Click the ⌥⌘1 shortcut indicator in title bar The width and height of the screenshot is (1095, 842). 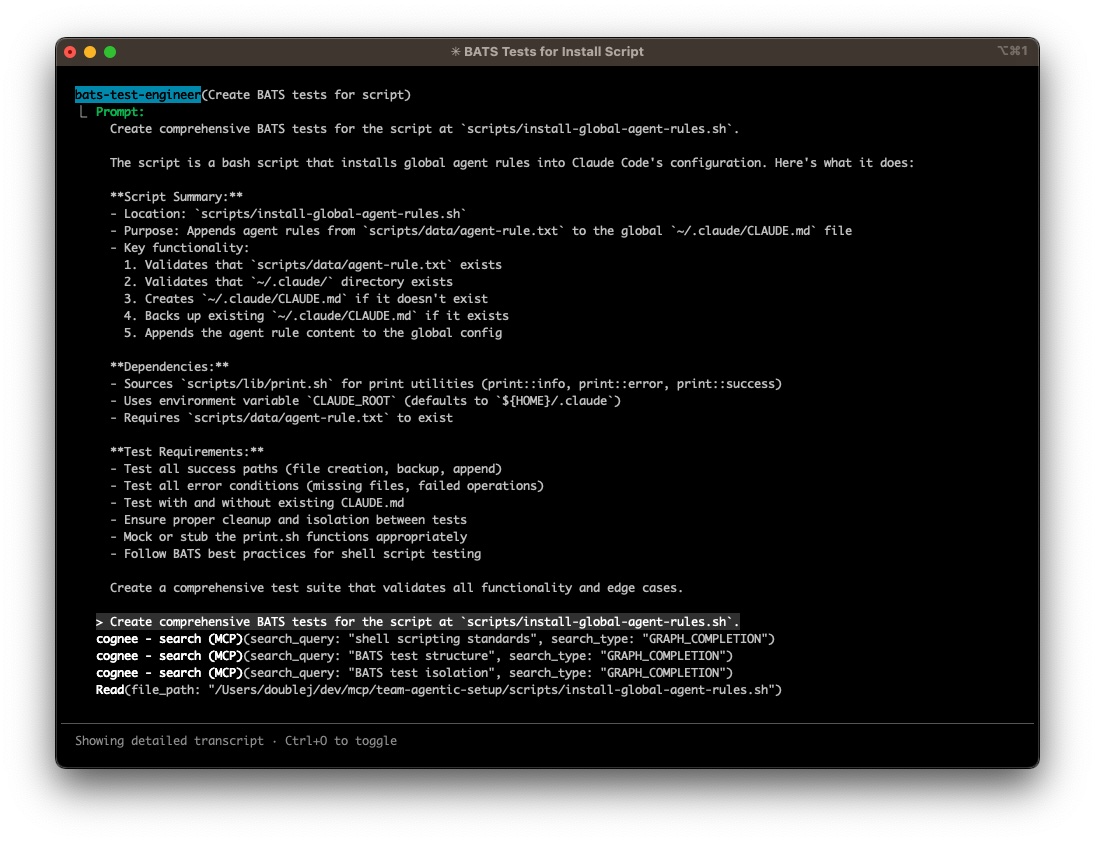tap(1012, 51)
